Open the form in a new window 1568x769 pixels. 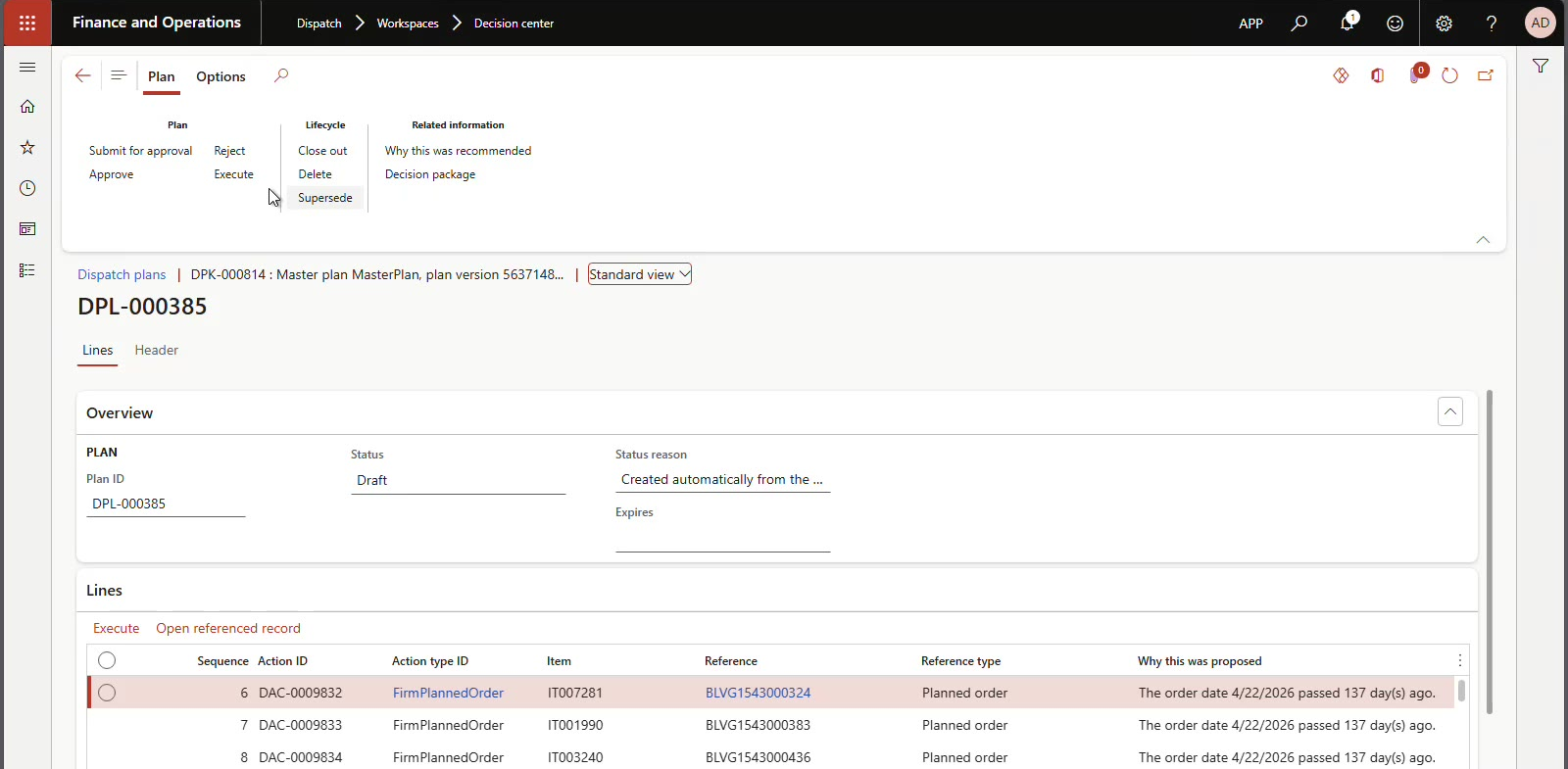tap(1486, 75)
